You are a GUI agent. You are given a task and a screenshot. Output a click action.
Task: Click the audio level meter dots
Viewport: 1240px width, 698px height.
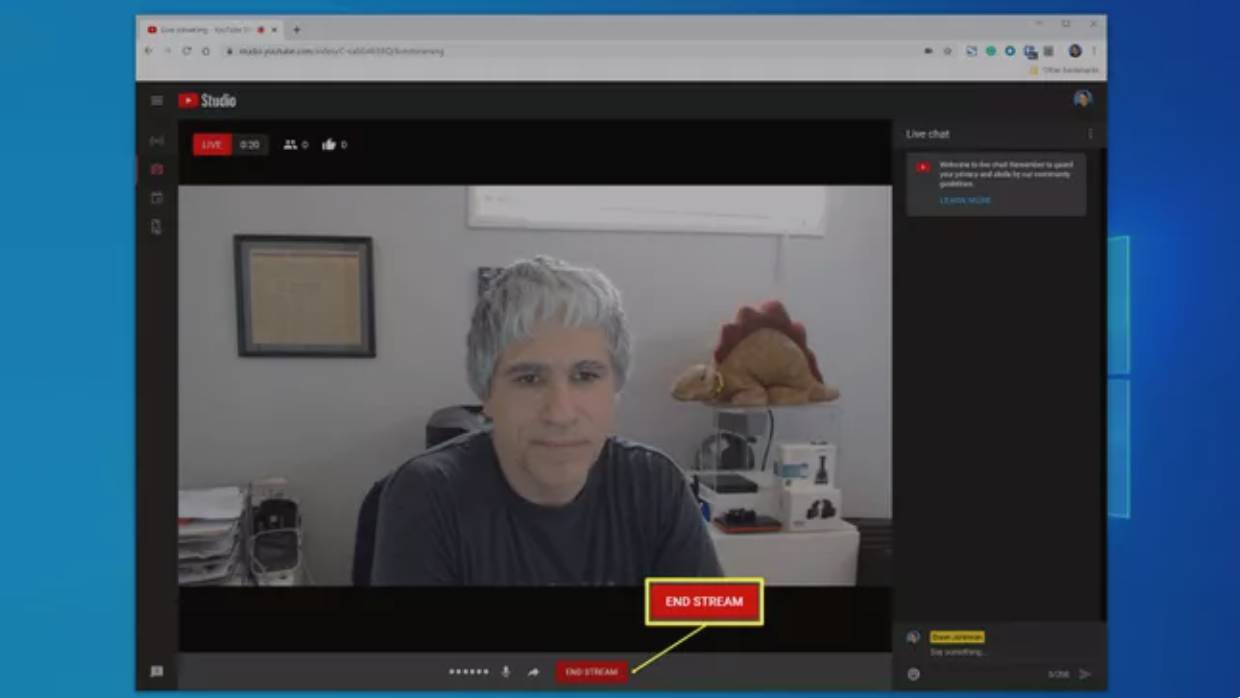pyautogui.click(x=469, y=672)
